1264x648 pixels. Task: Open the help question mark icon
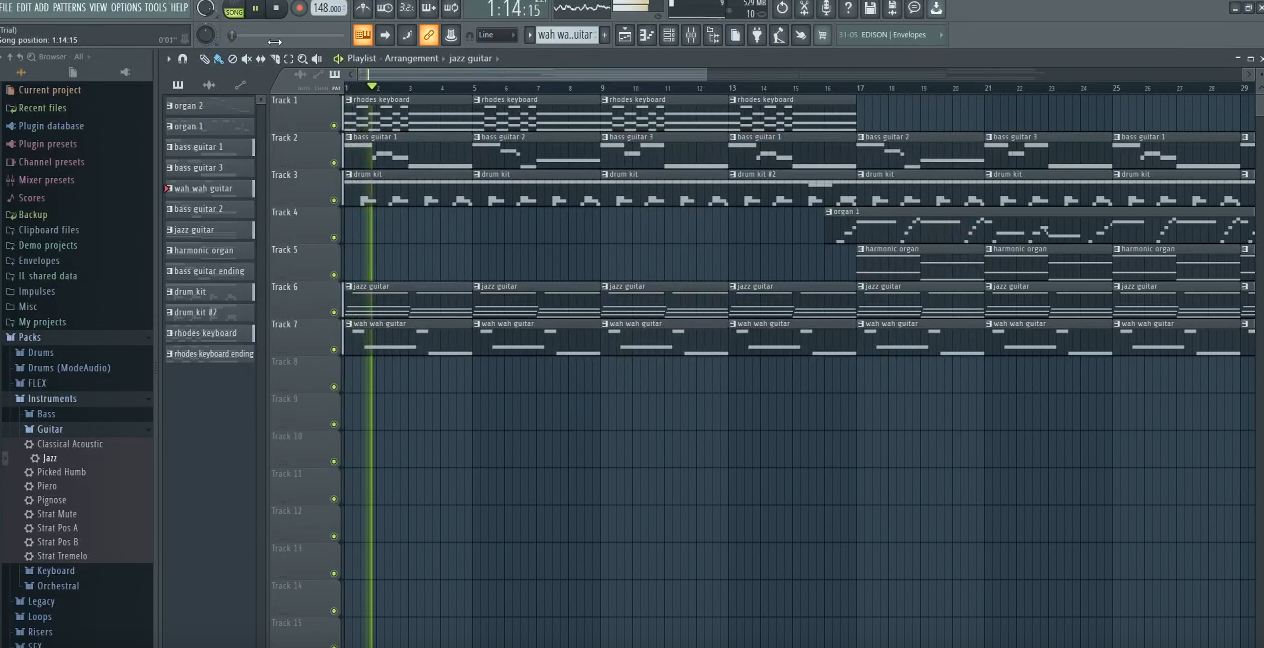(849, 8)
